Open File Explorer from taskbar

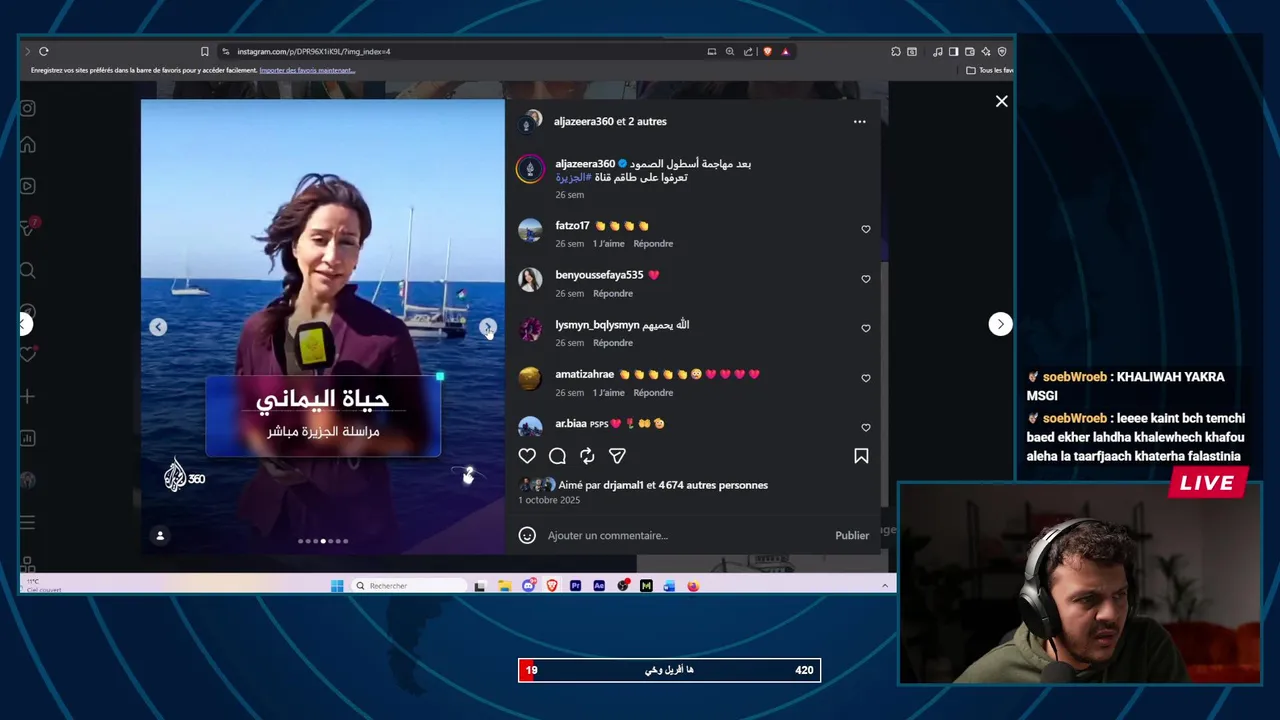tap(505, 586)
